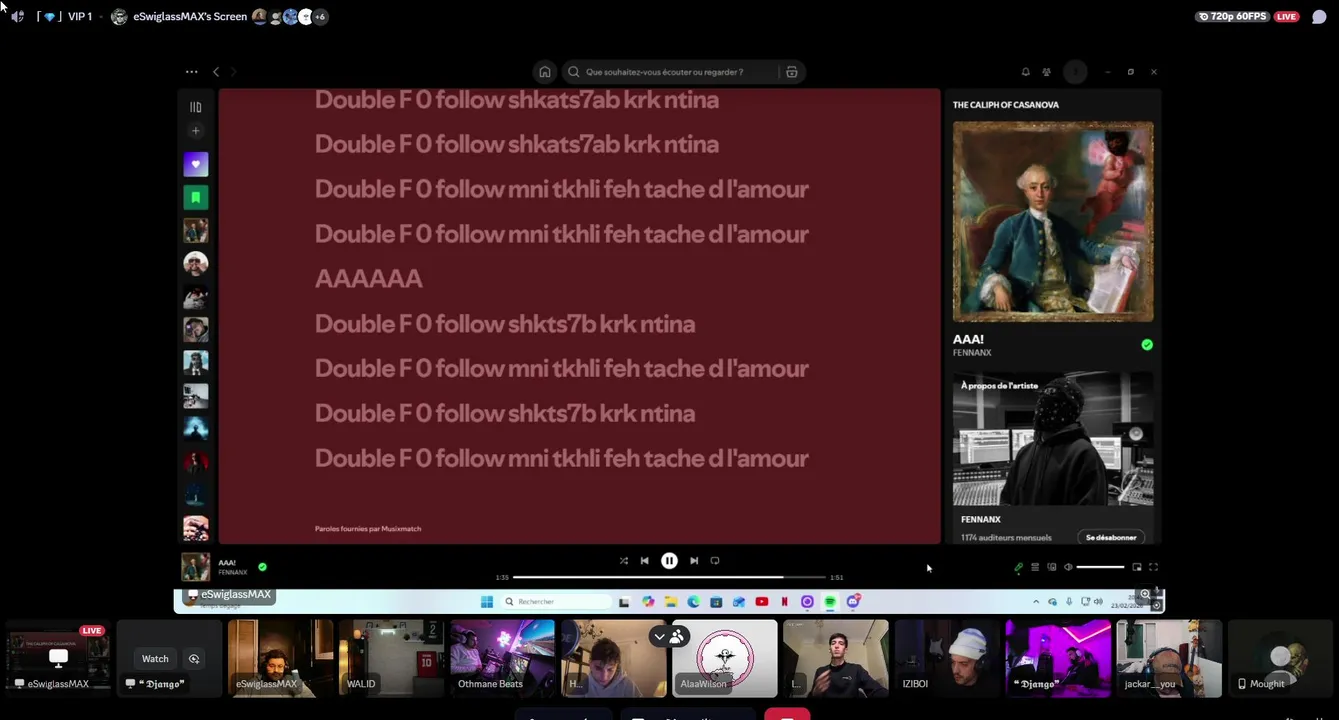Screen dimensions: 1339x720
Task: Jump to the 'AAAAAA' lyric line
Action: point(369,279)
